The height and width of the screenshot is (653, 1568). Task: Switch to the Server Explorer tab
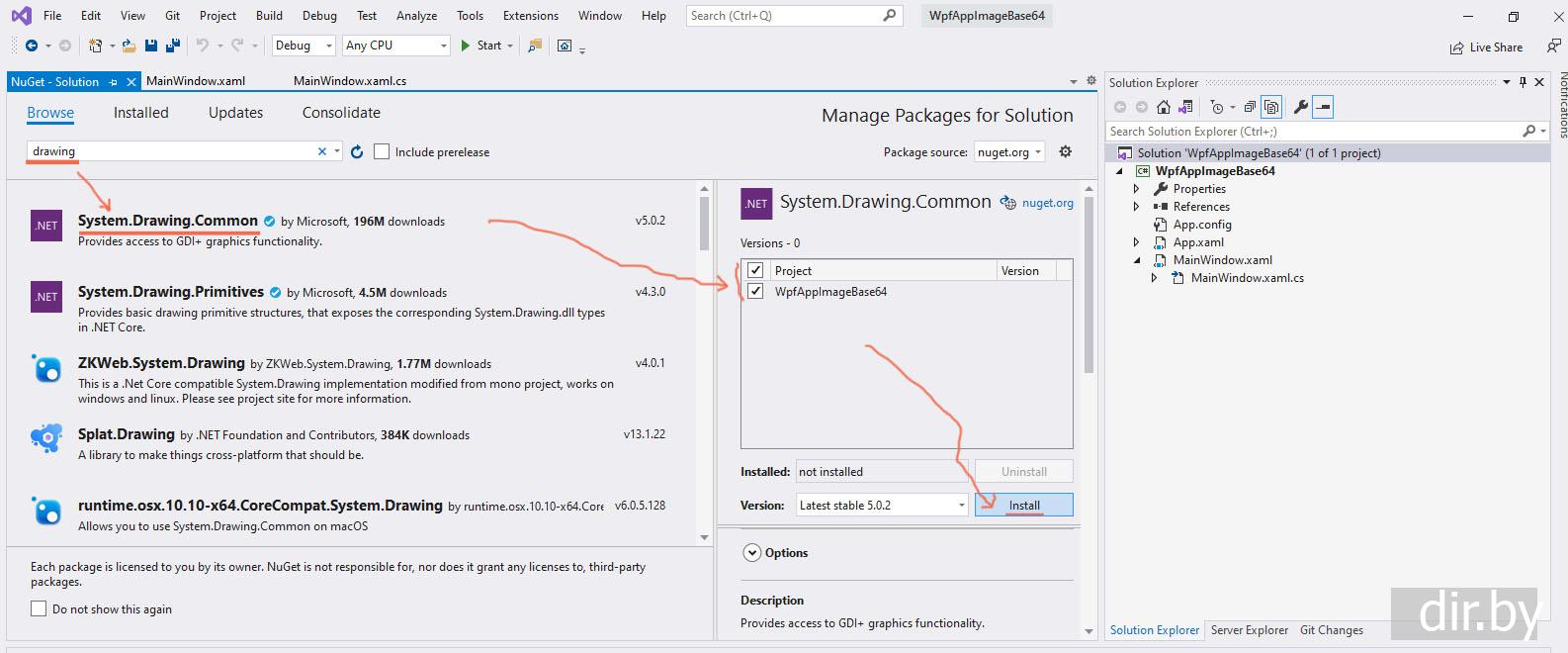pos(1249,630)
